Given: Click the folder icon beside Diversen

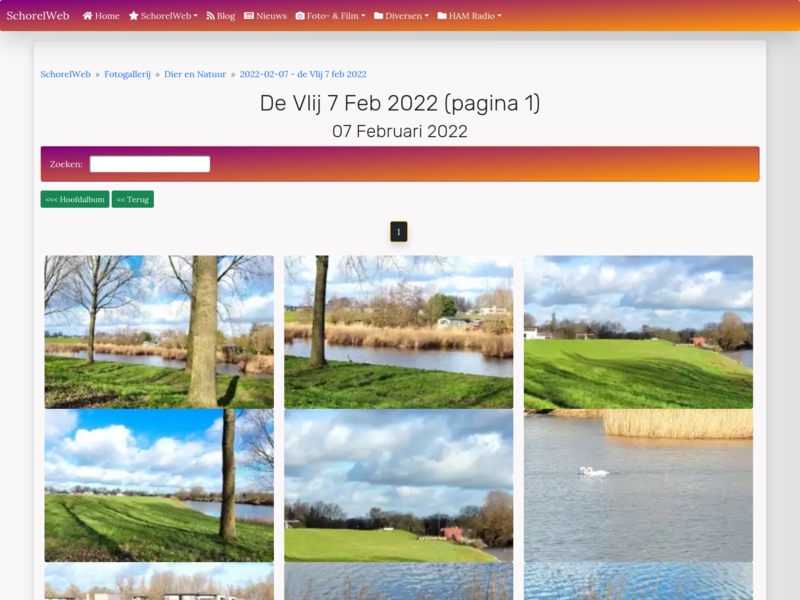Looking at the screenshot, I should pyautogui.click(x=379, y=16).
